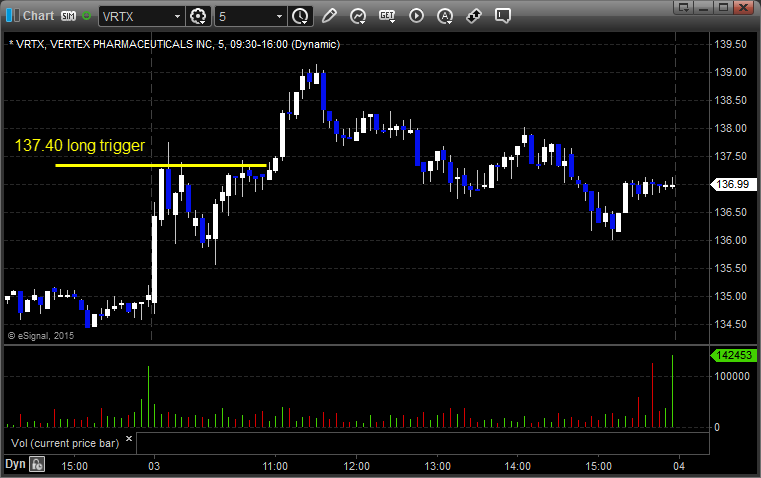Viewport: 761px width, 478px height.
Task: Click the 134.50 price axis label
Action: tap(730, 324)
